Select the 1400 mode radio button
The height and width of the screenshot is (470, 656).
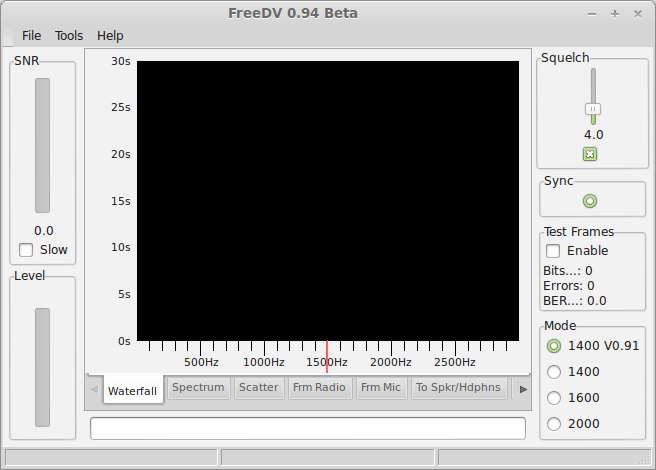click(554, 372)
